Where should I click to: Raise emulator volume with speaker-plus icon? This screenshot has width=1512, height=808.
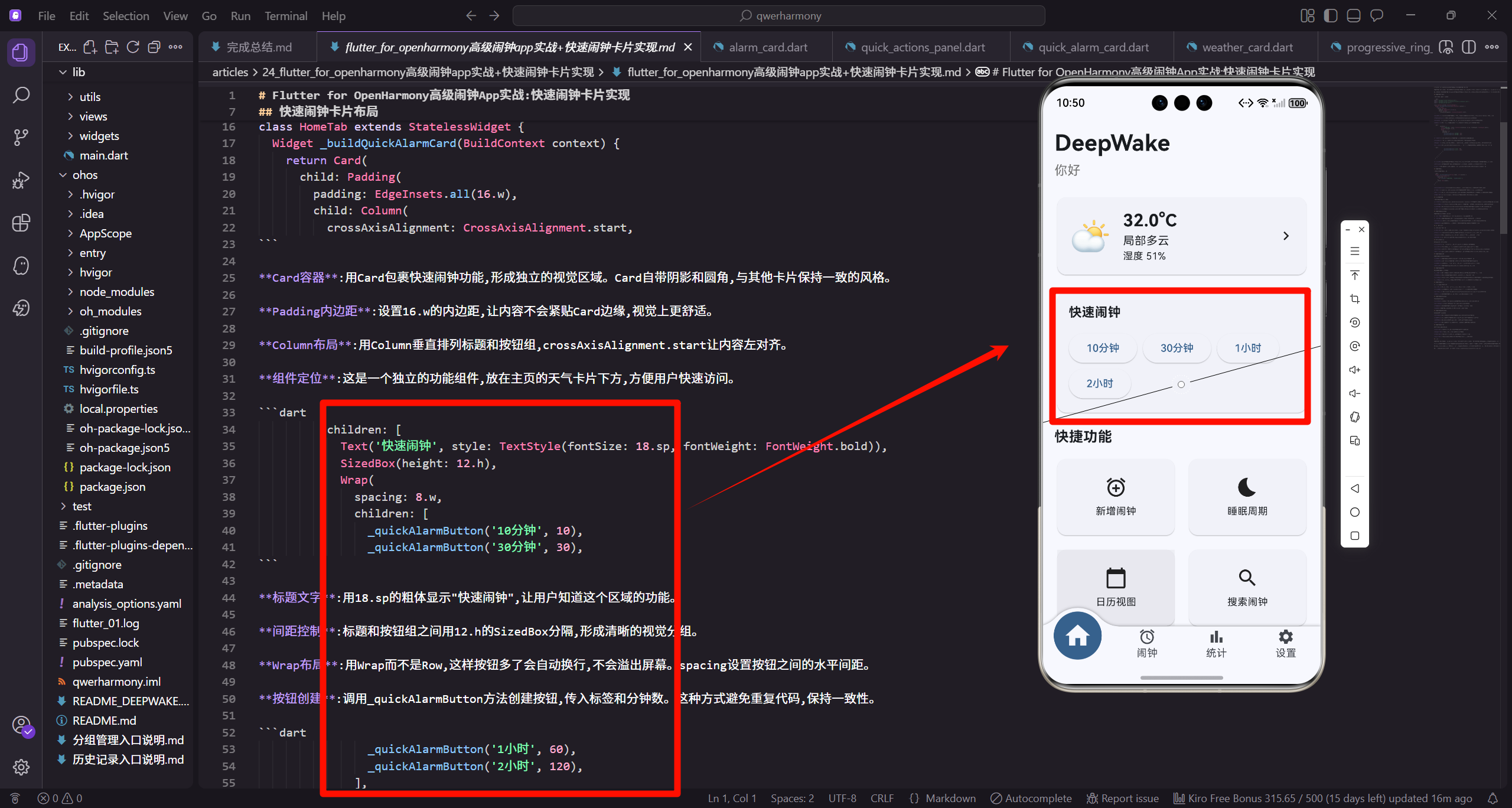coord(1355,370)
